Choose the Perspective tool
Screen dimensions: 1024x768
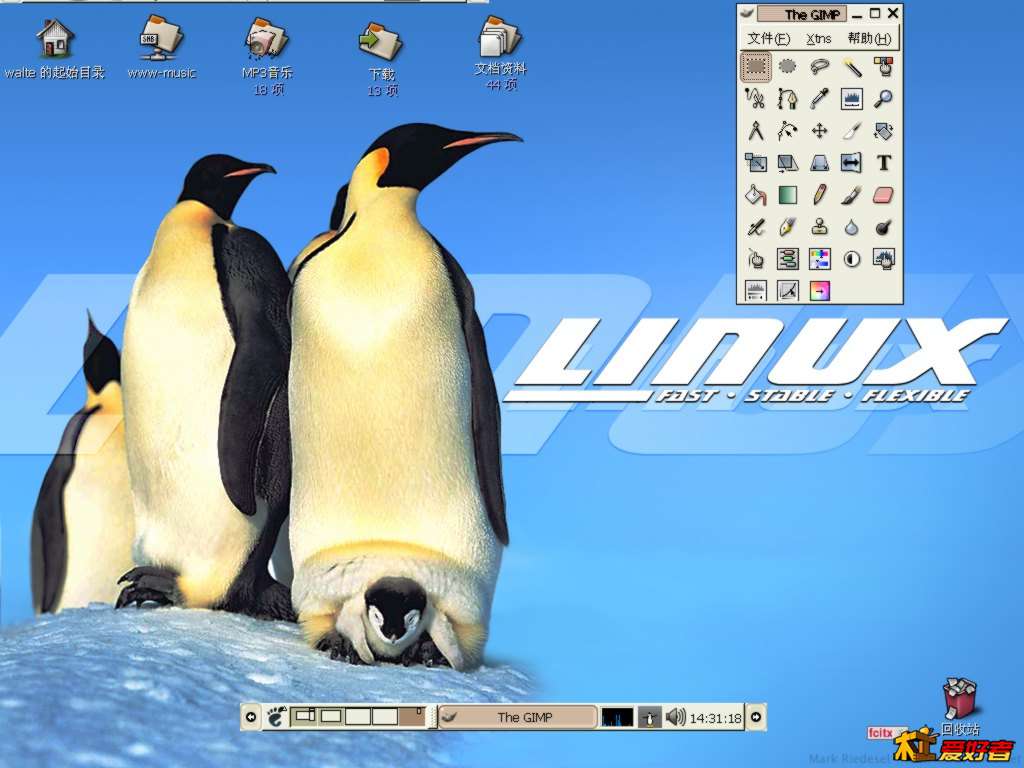820,163
